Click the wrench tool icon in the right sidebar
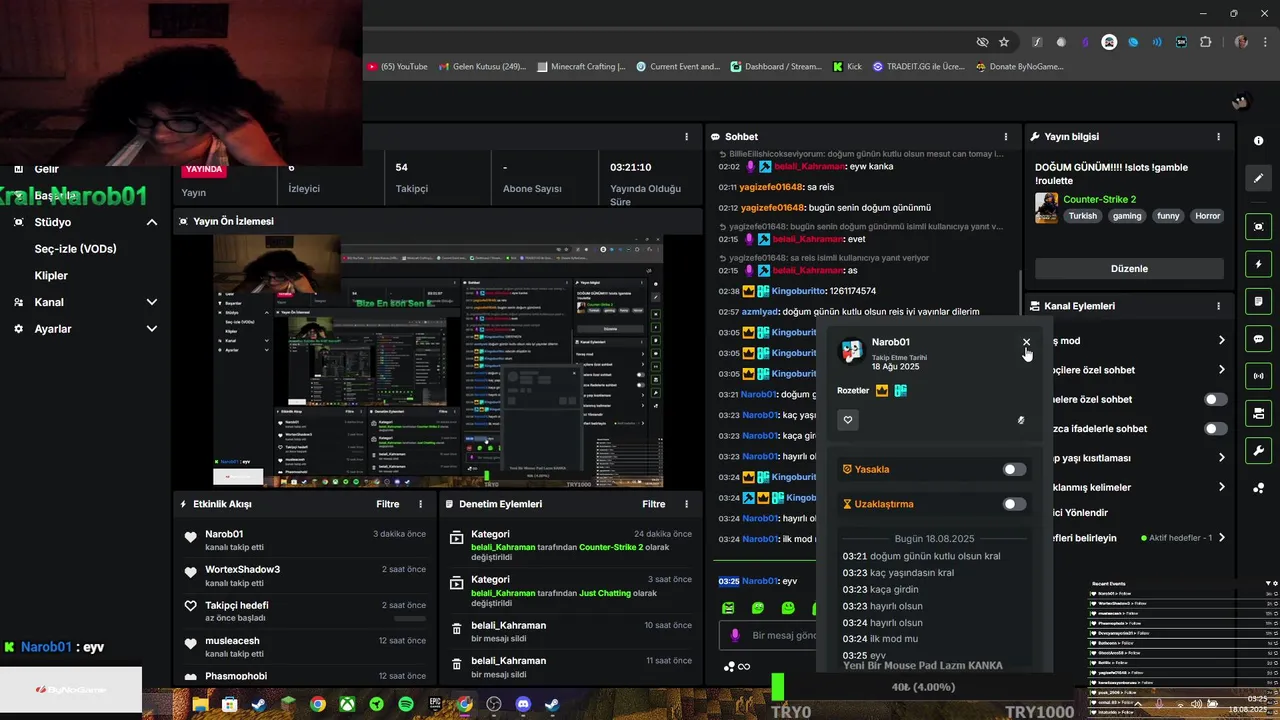 [x=1259, y=451]
